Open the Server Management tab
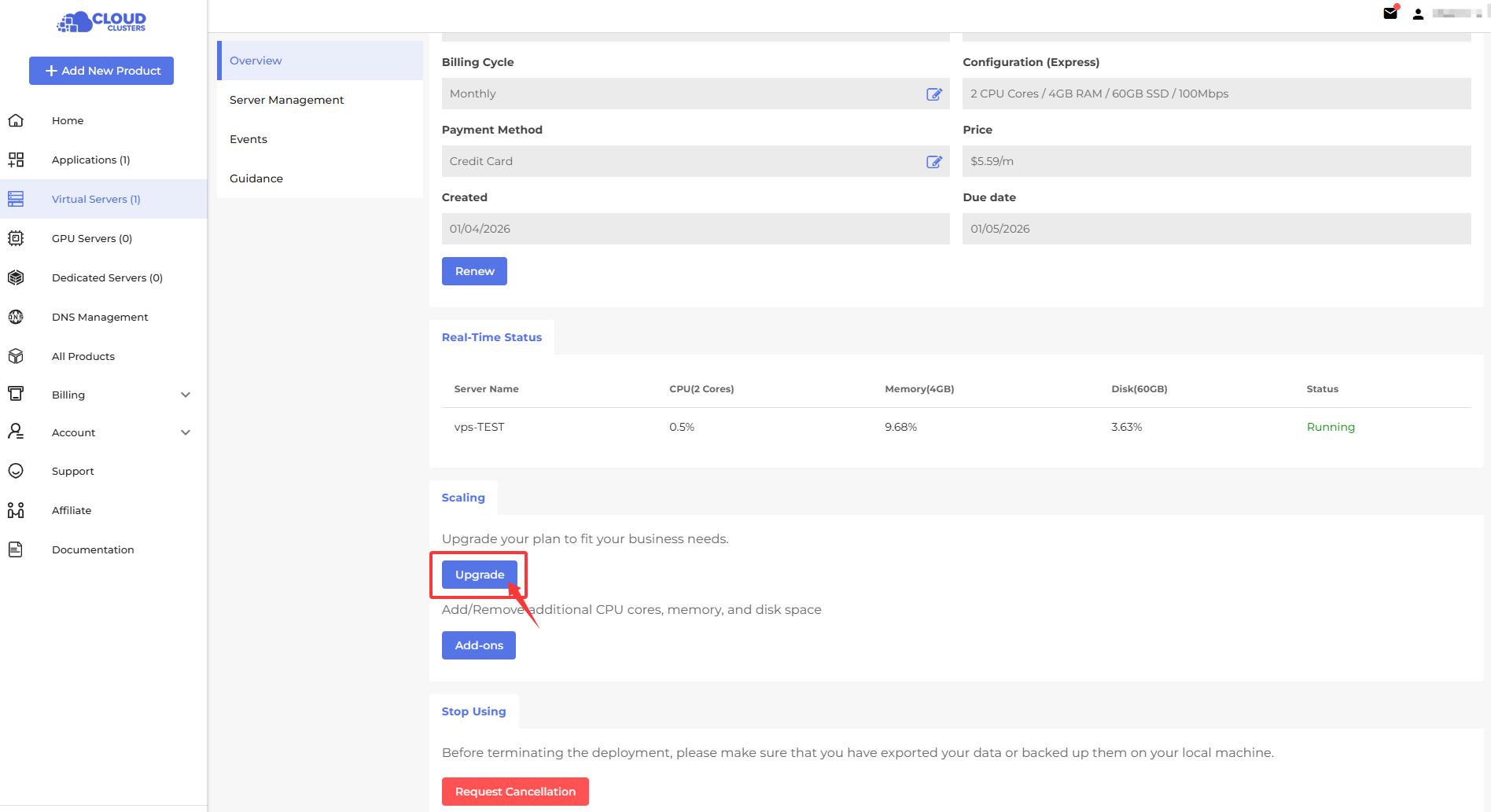1491x812 pixels. click(x=286, y=100)
